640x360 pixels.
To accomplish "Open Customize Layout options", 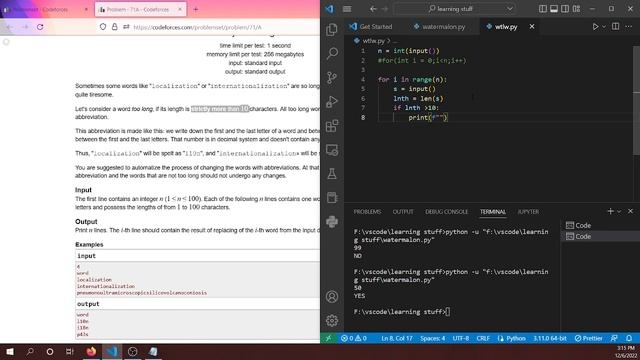I will coord(576,9).
